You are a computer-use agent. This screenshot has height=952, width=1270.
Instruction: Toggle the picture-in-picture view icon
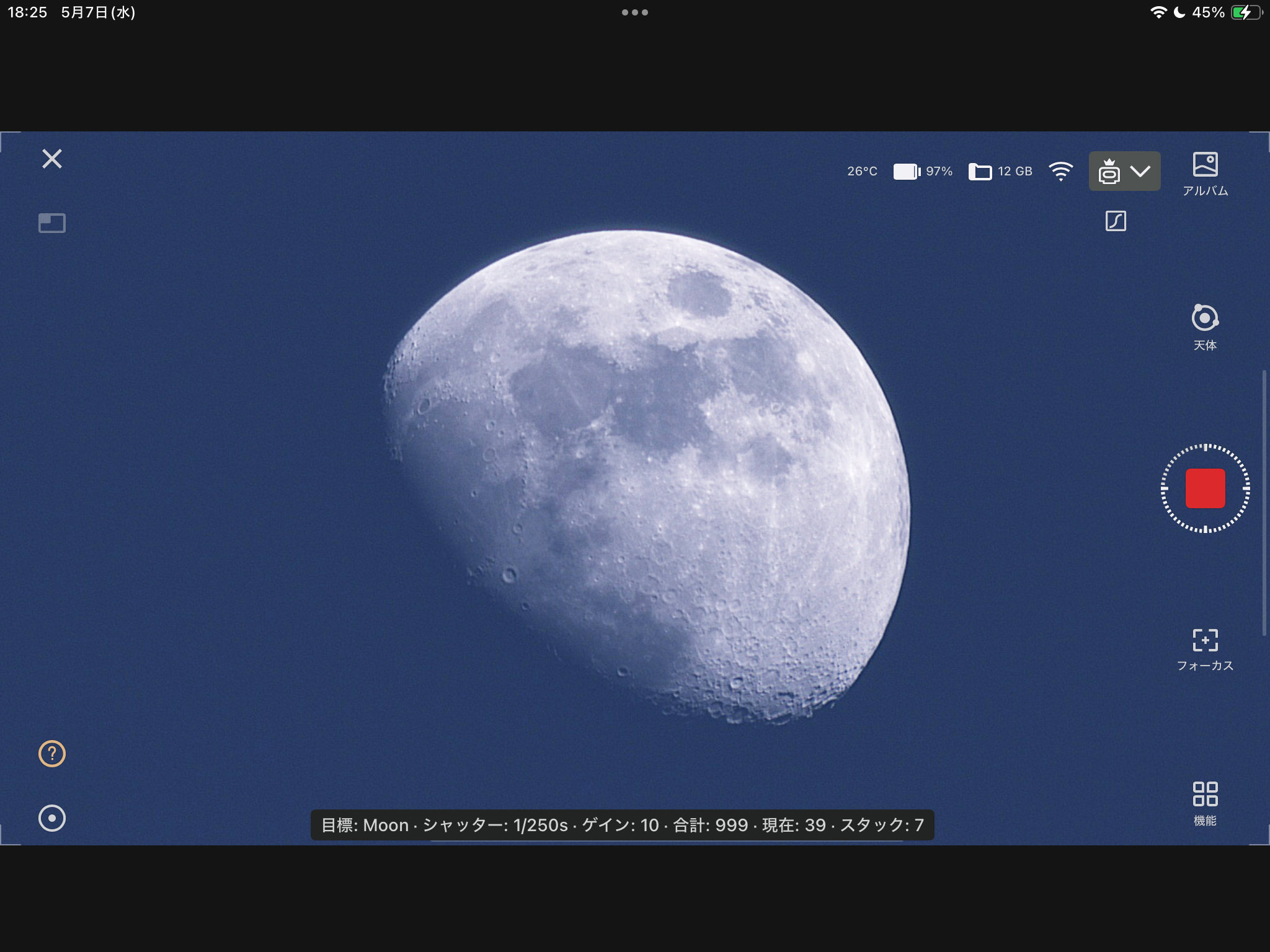pos(52,223)
